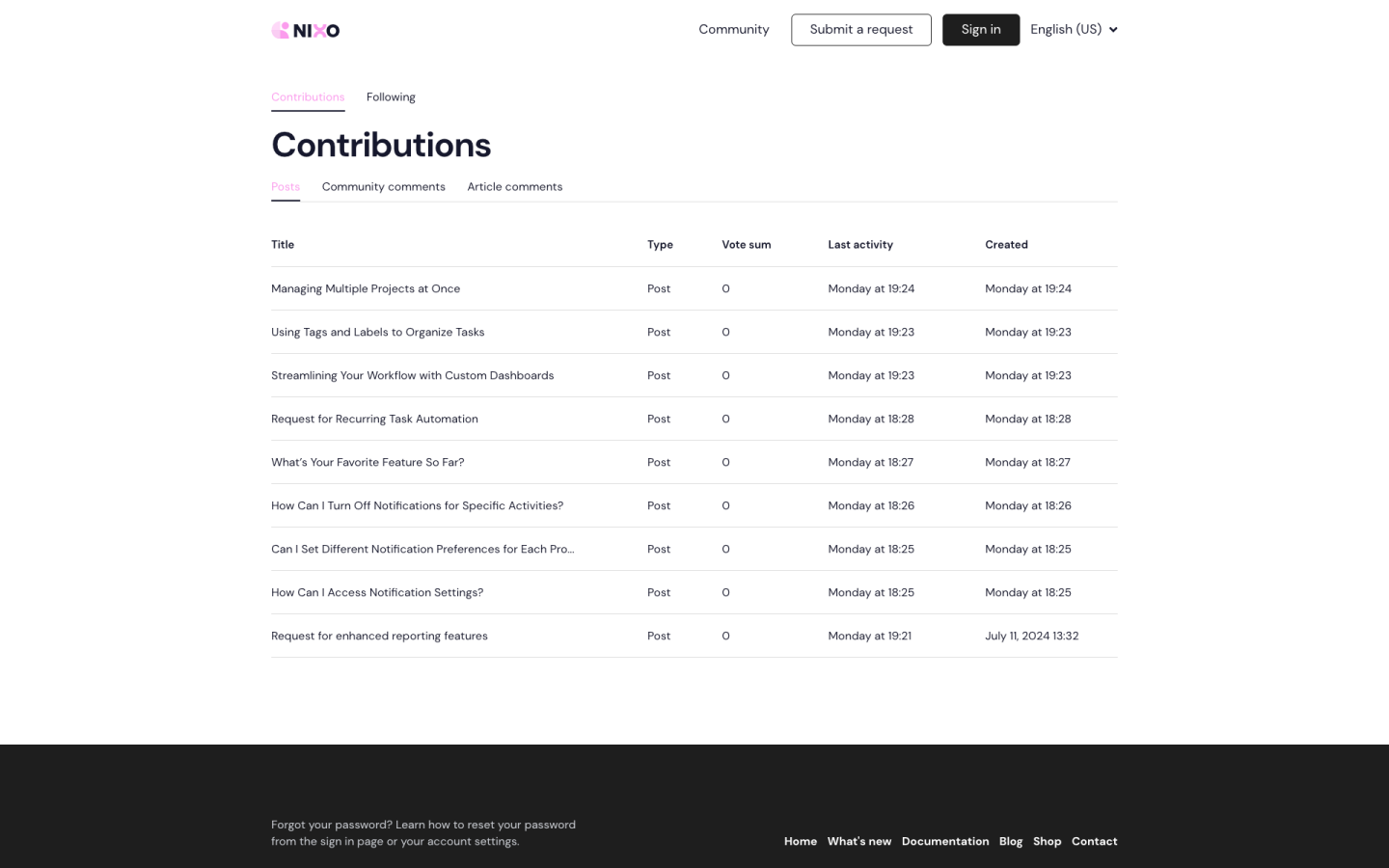Select the Posts sub-tab
Viewport: 1389px width, 868px height.
(286, 187)
